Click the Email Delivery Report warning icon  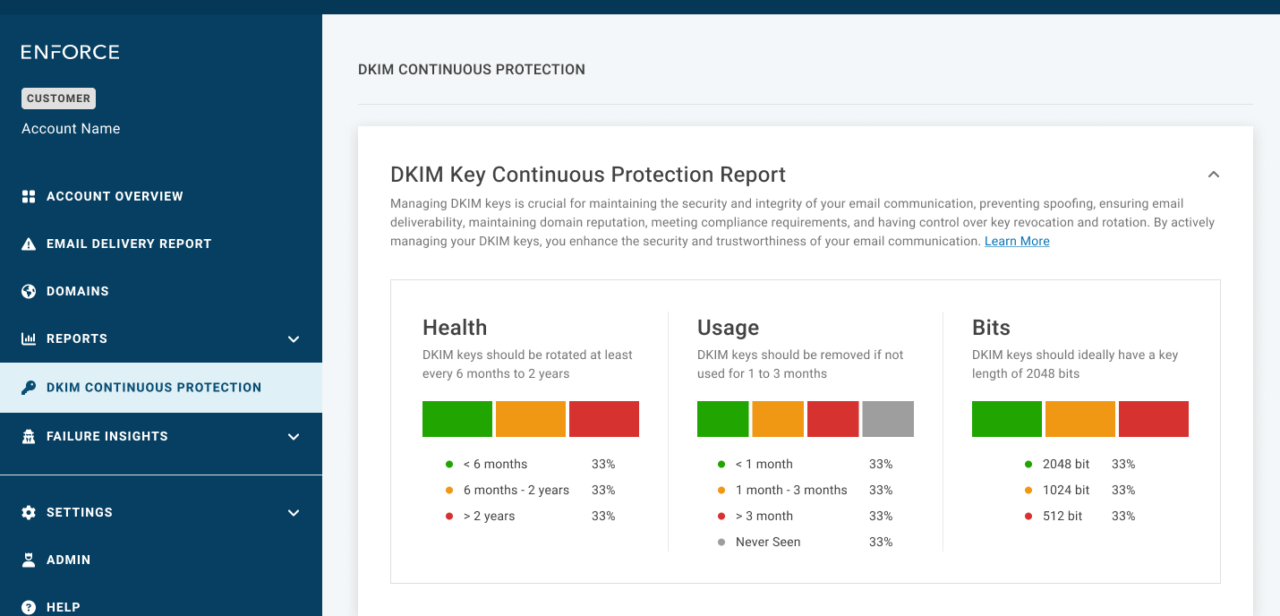point(30,243)
